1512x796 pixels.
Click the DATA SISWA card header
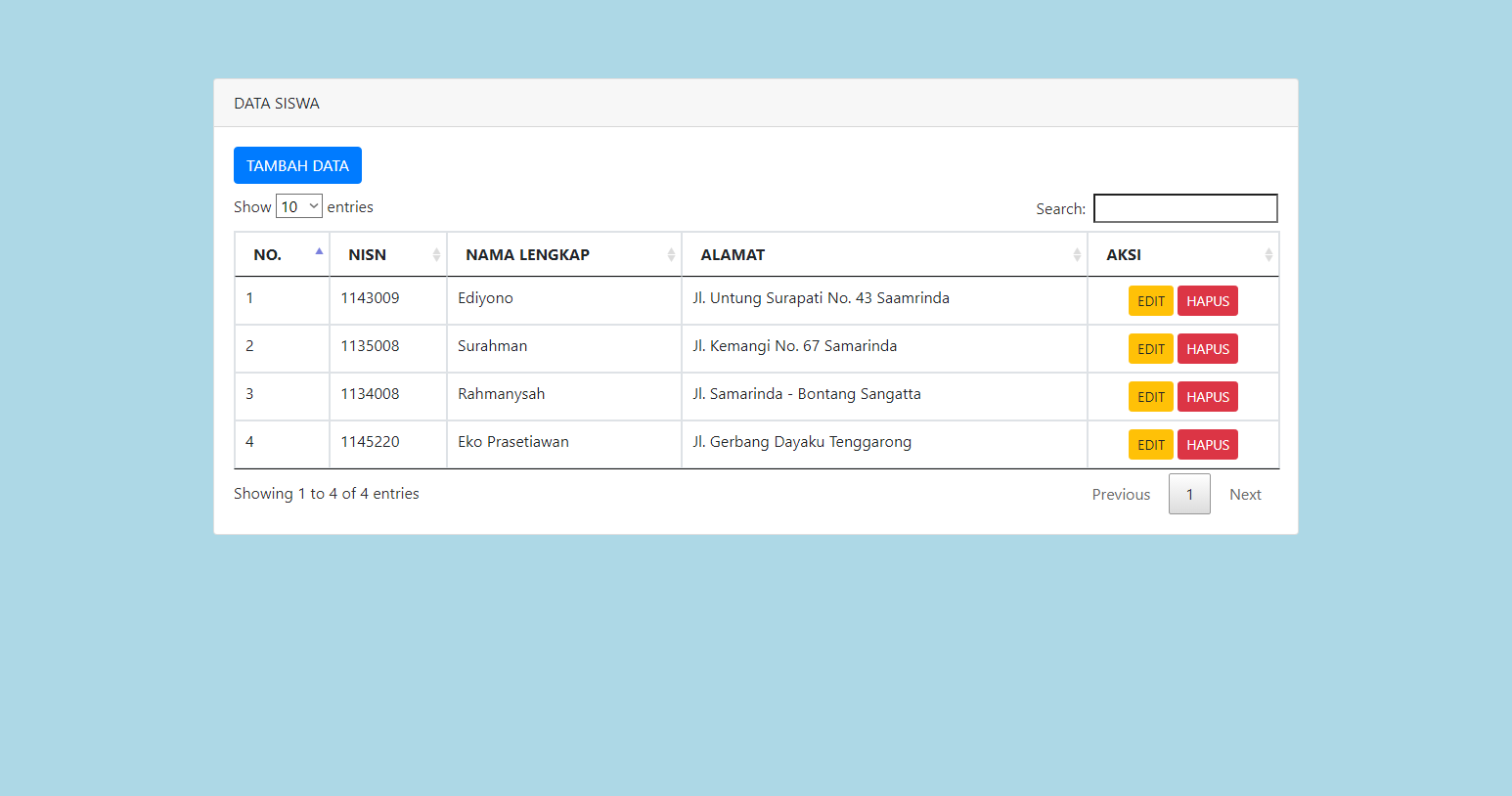[756, 103]
